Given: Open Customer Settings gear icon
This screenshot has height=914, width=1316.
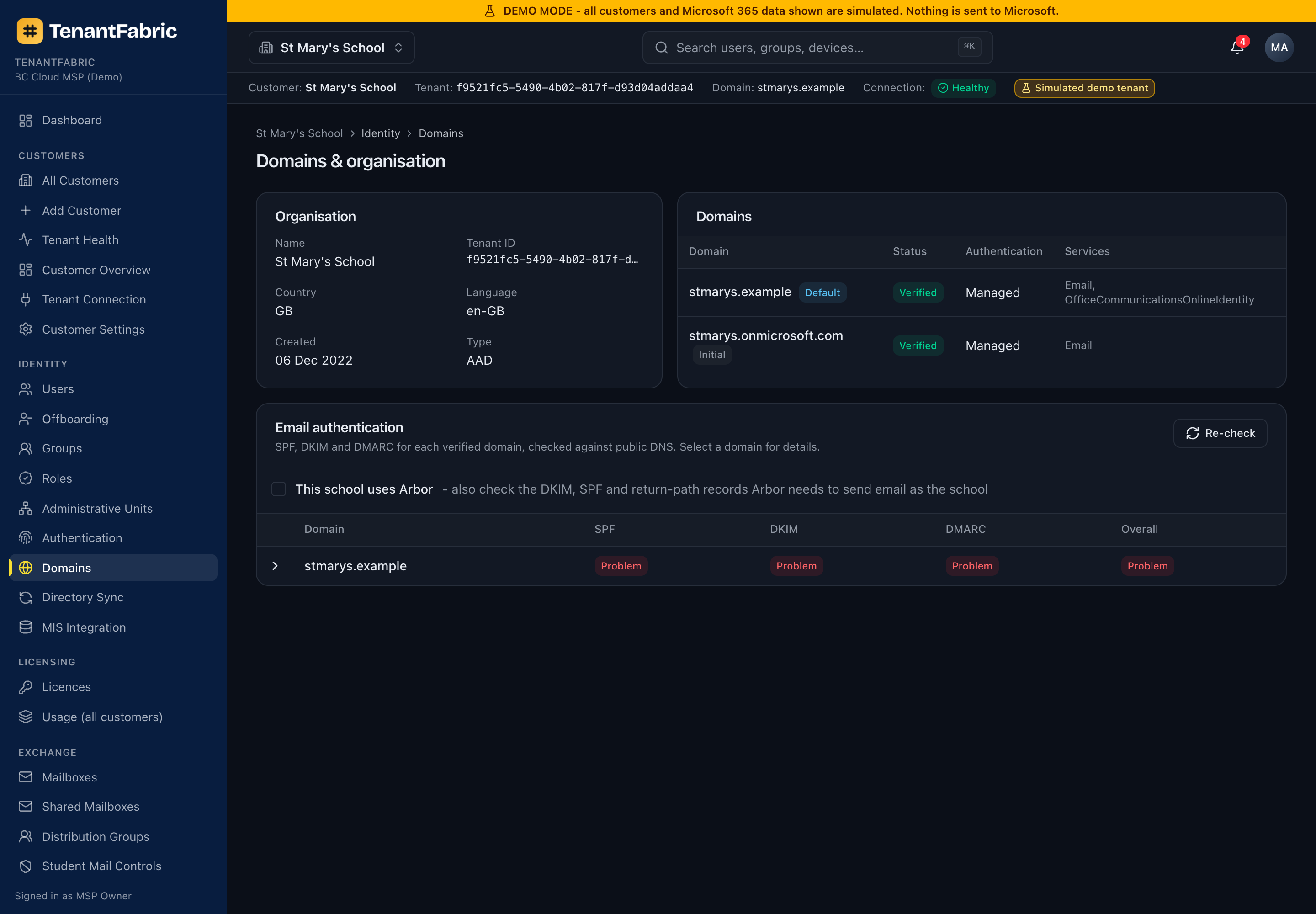Looking at the screenshot, I should point(25,329).
